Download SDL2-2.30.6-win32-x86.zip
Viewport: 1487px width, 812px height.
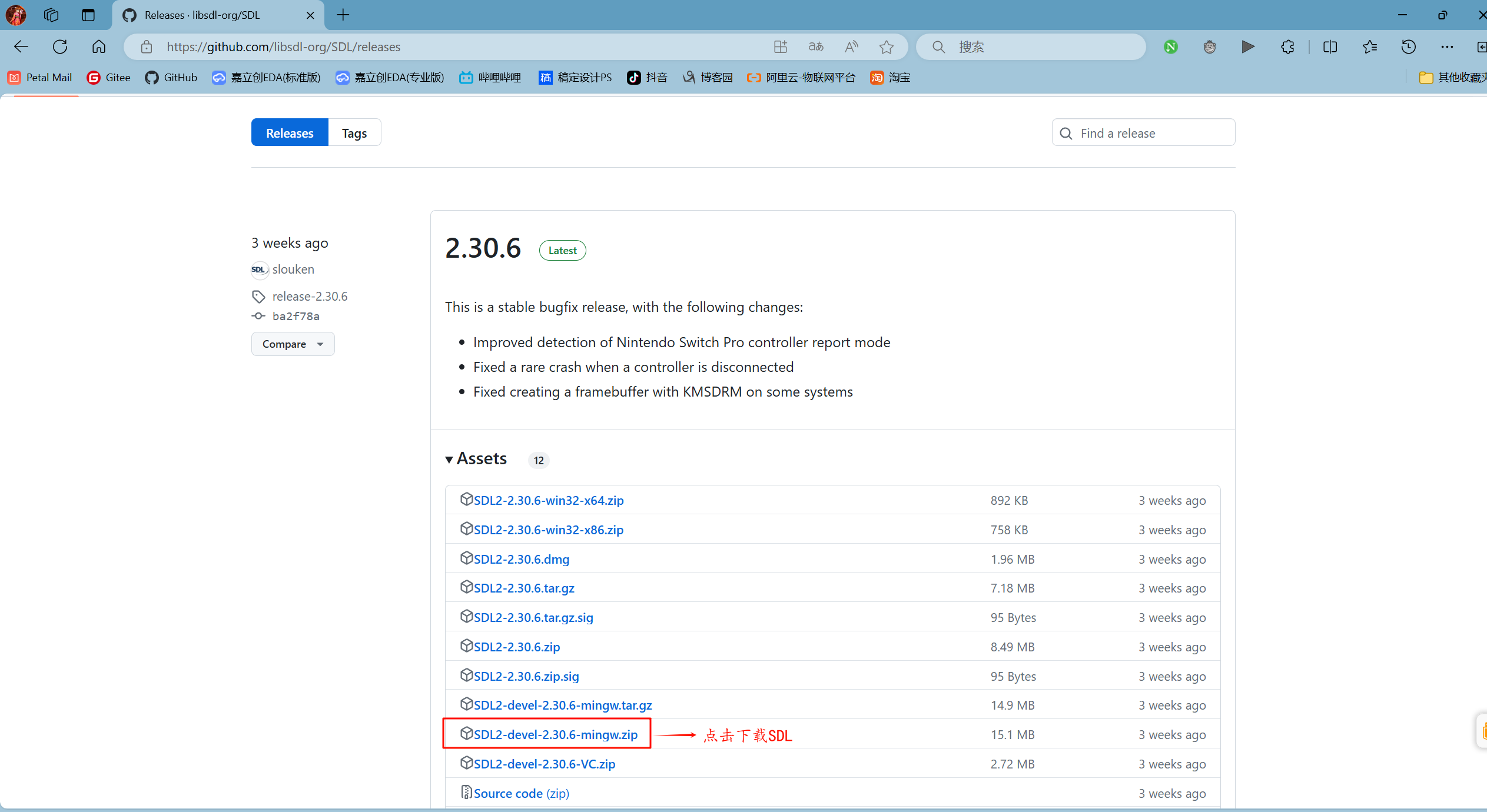(x=549, y=530)
